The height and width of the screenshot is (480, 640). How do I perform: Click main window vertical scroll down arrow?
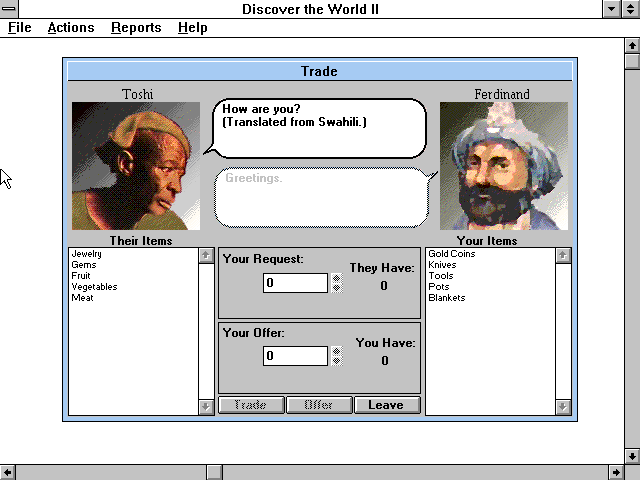click(x=632, y=456)
